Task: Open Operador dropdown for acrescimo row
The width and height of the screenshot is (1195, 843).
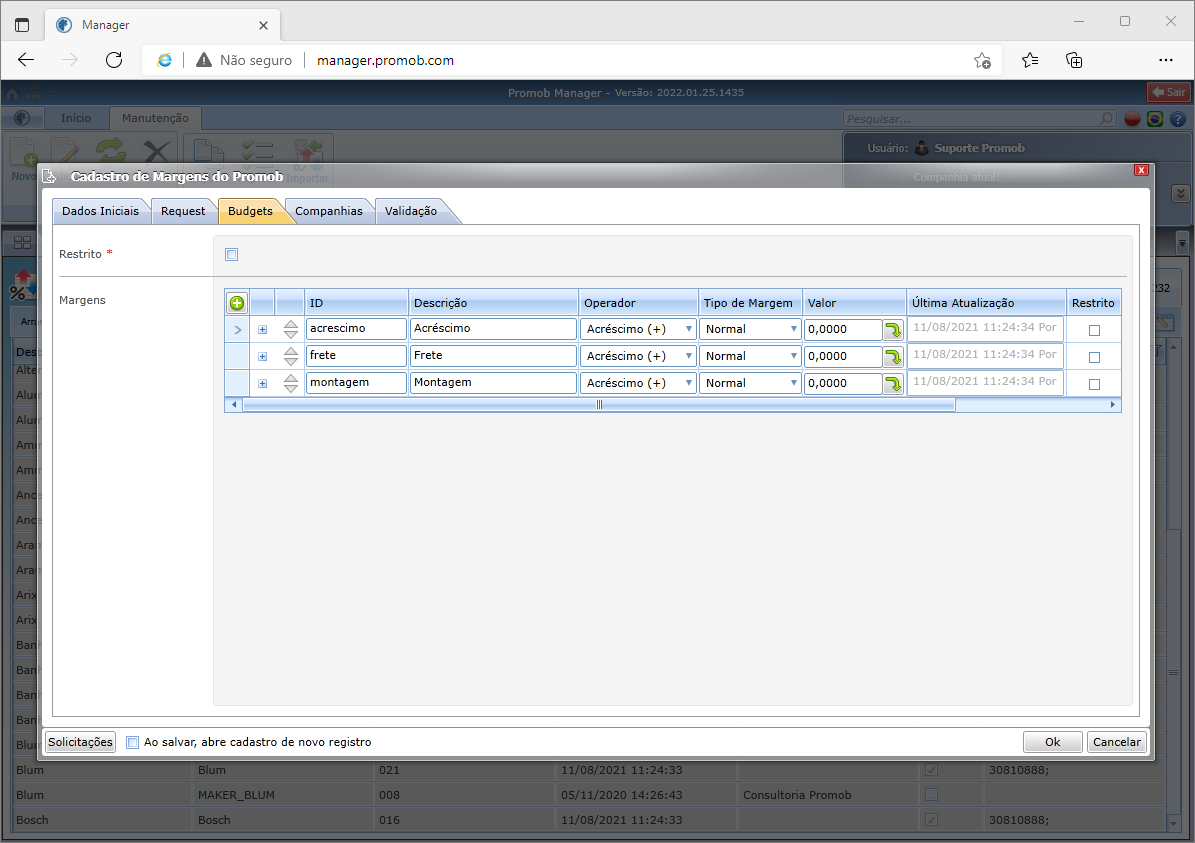Action: click(638, 329)
